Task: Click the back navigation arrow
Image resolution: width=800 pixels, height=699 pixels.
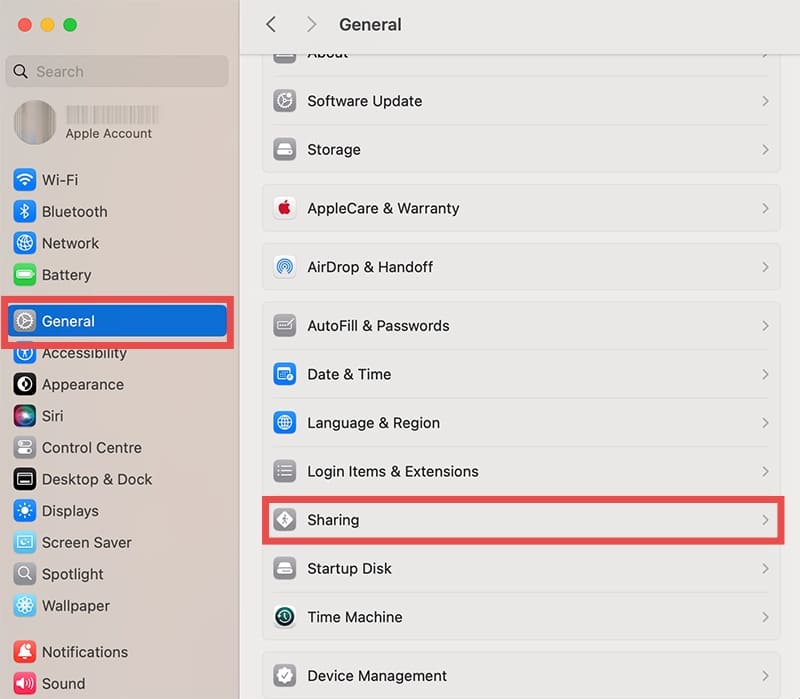Action: tap(271, 24)
